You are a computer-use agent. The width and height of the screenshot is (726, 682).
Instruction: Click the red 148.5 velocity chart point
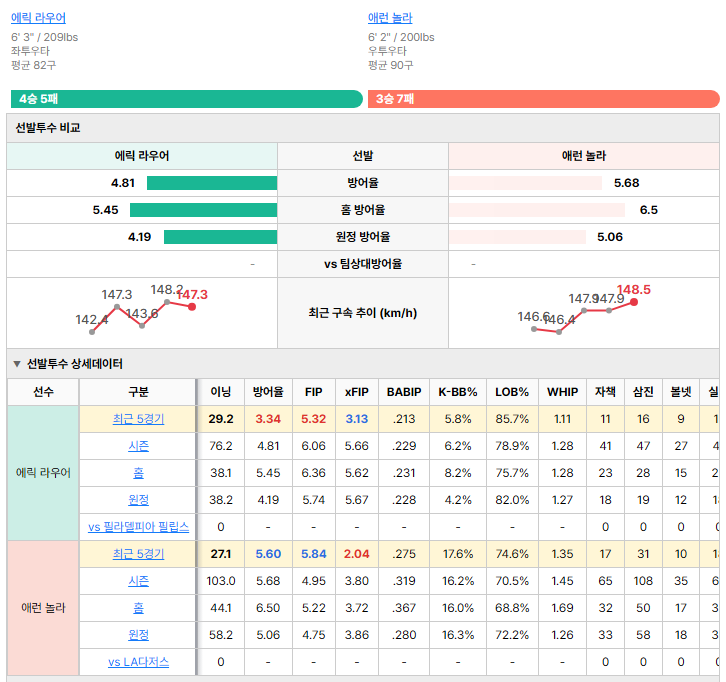pos(634,302)
